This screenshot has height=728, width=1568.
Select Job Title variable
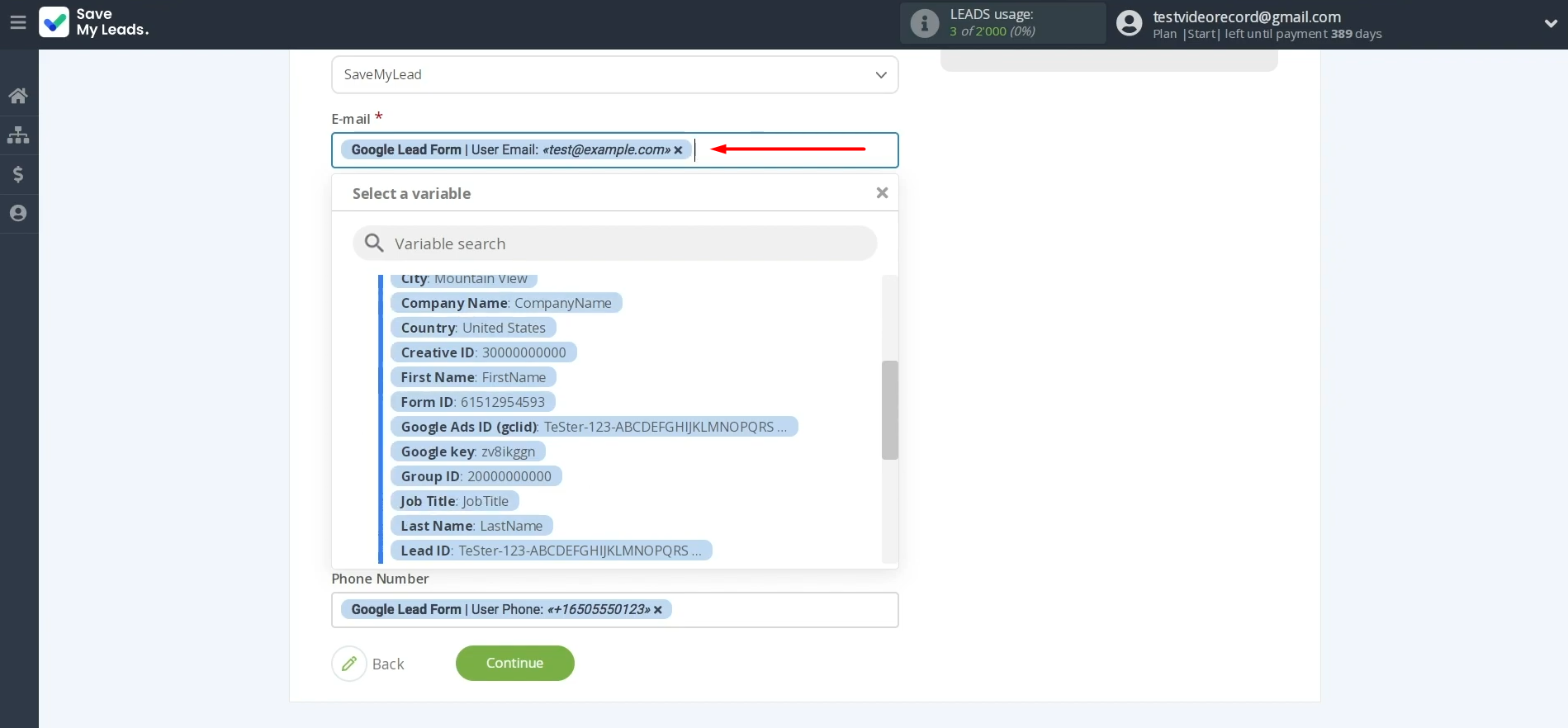coord(454,501)
